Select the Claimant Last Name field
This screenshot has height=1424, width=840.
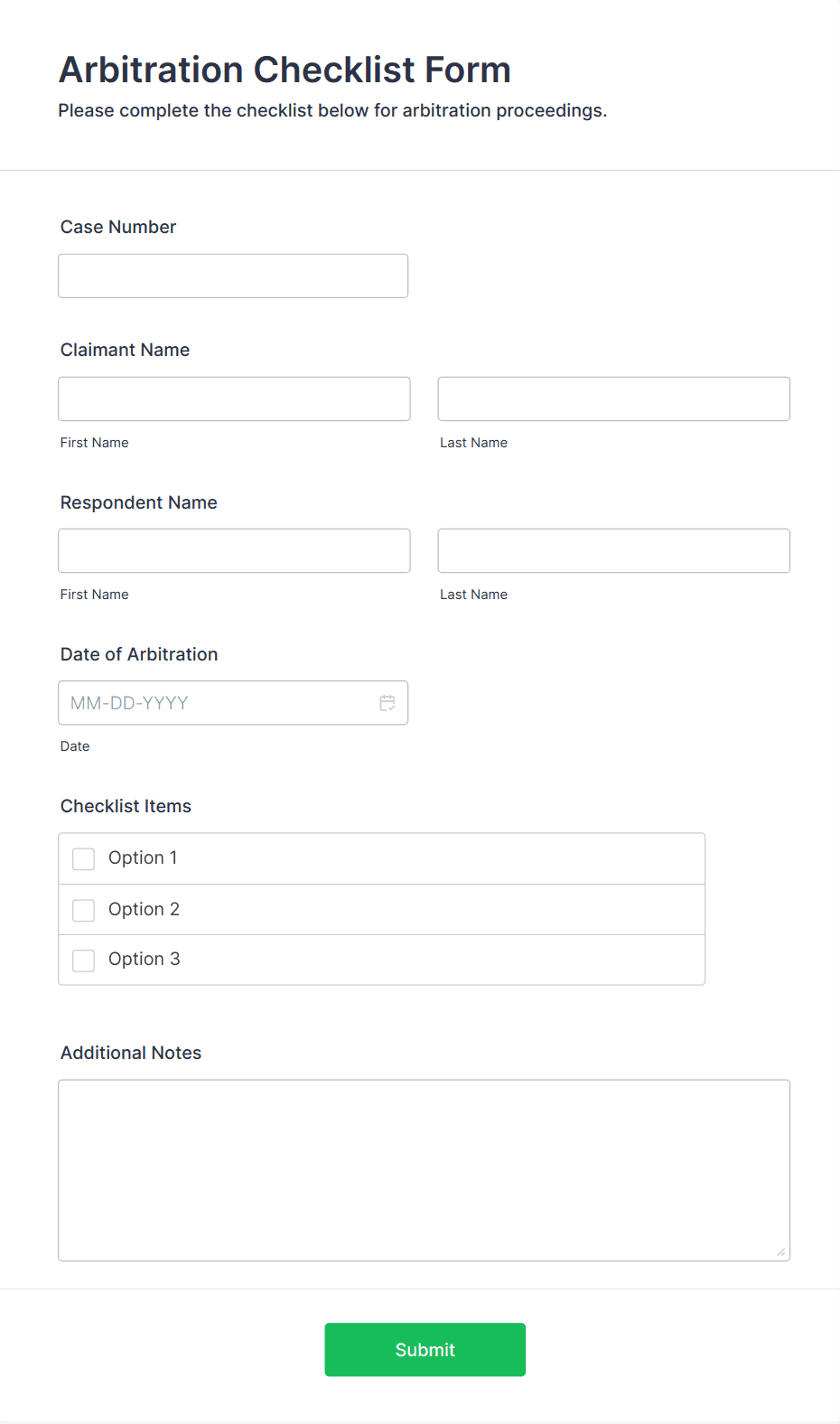point(613,398)
